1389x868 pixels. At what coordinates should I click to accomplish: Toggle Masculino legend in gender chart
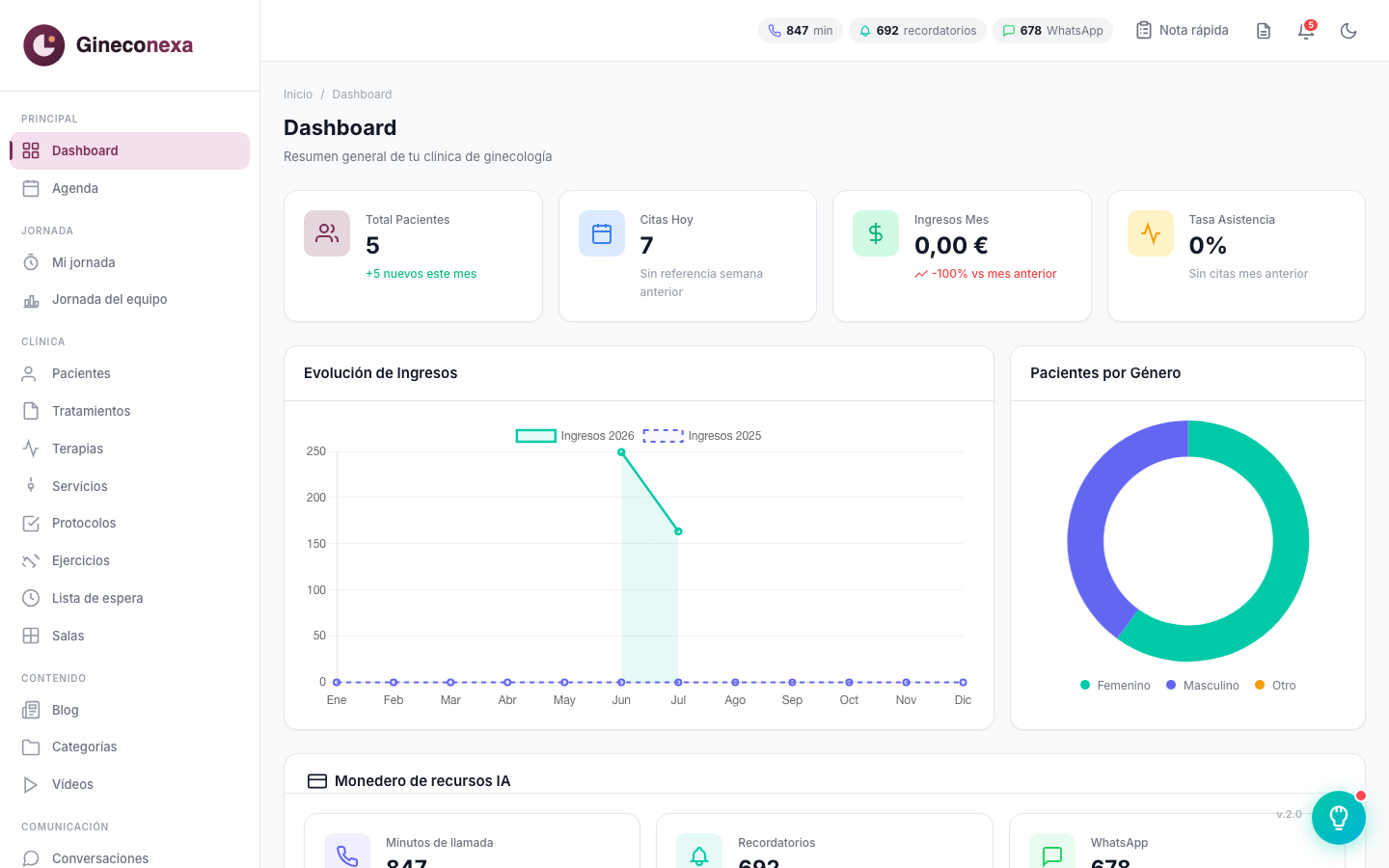tap(1203, 686)
